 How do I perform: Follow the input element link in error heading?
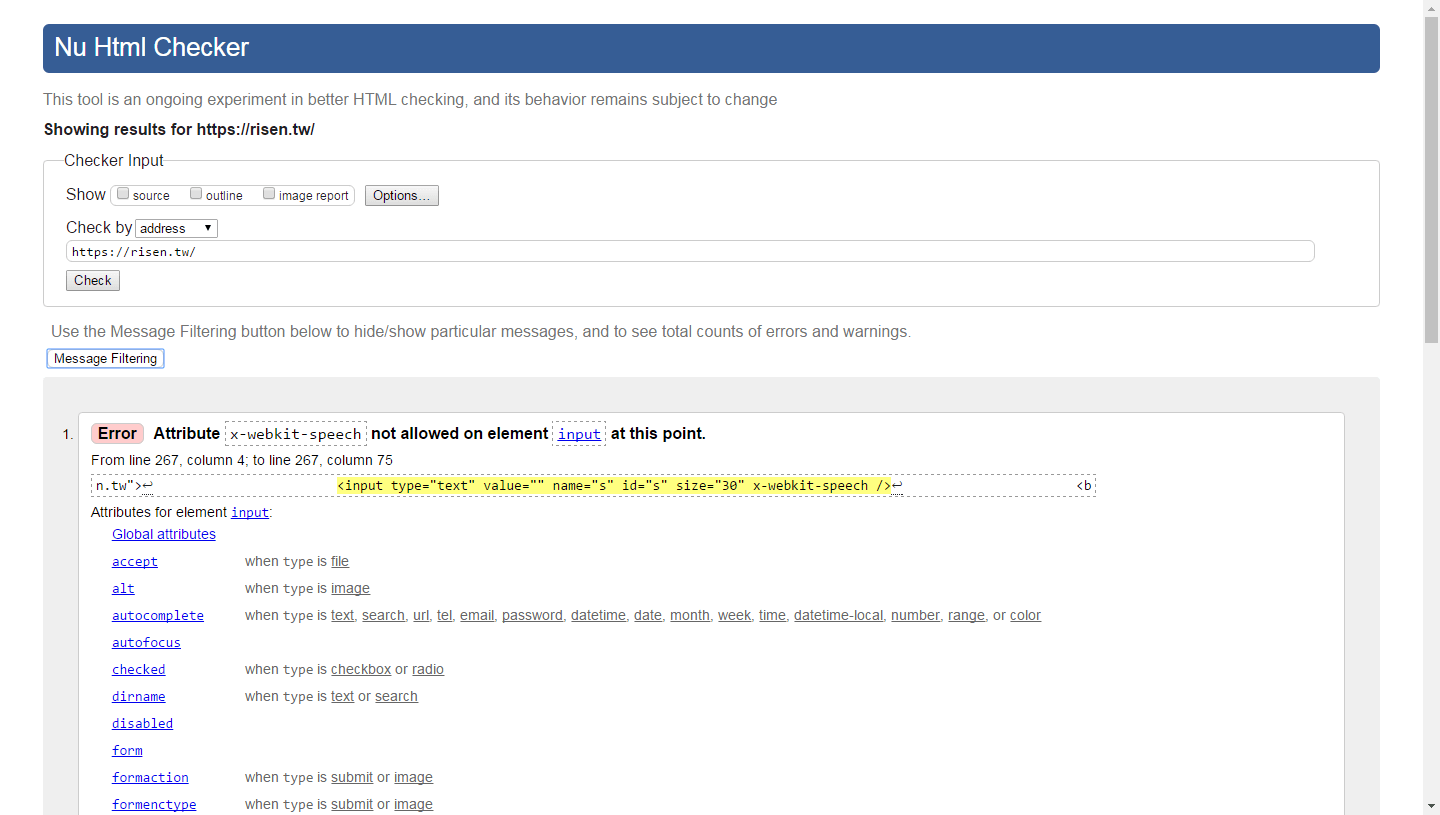click(x=579, y=434)
